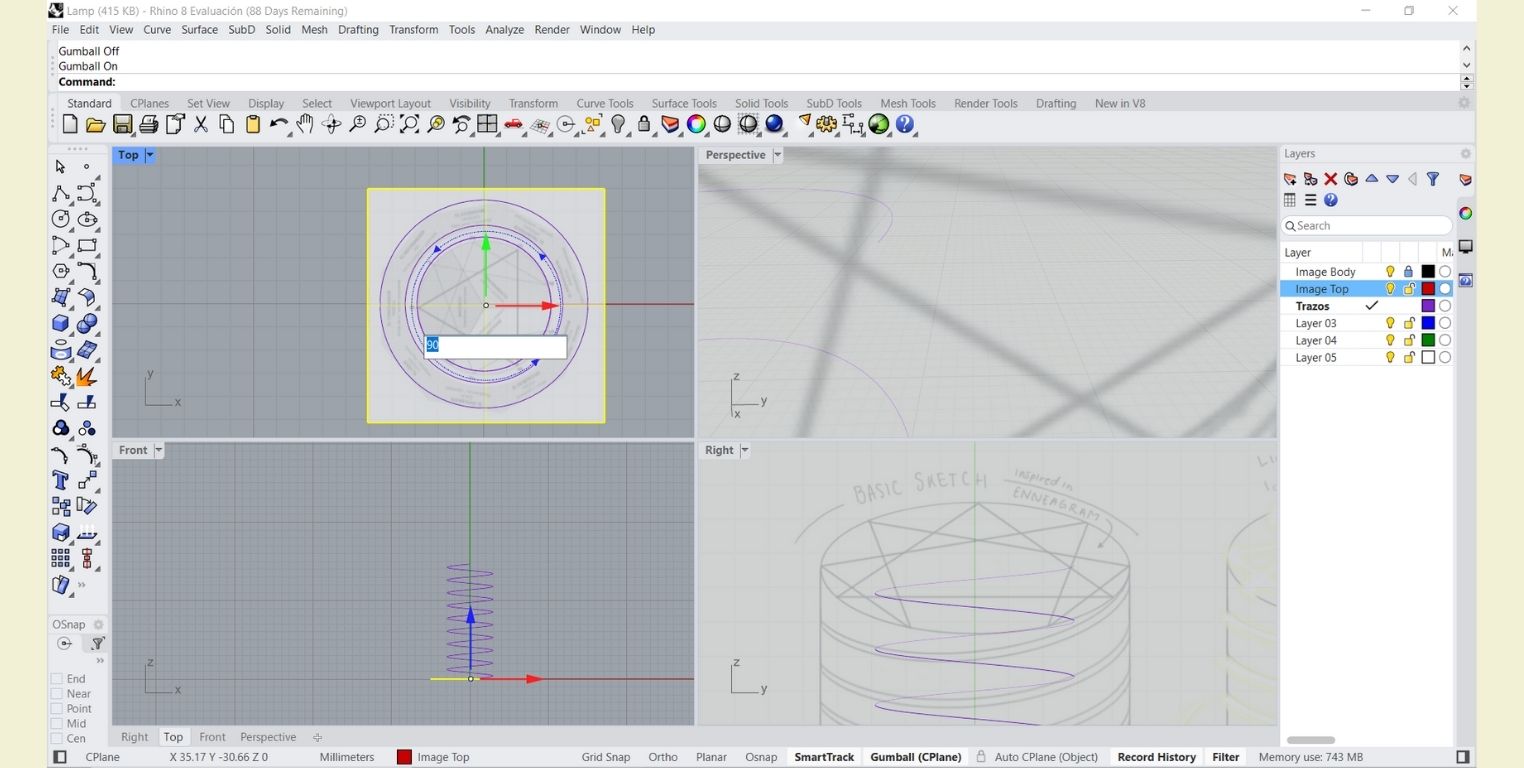1524x768 pixels.
Task: Select the Perspective viewport tab at bottom
Action: [x=268, y=737]
